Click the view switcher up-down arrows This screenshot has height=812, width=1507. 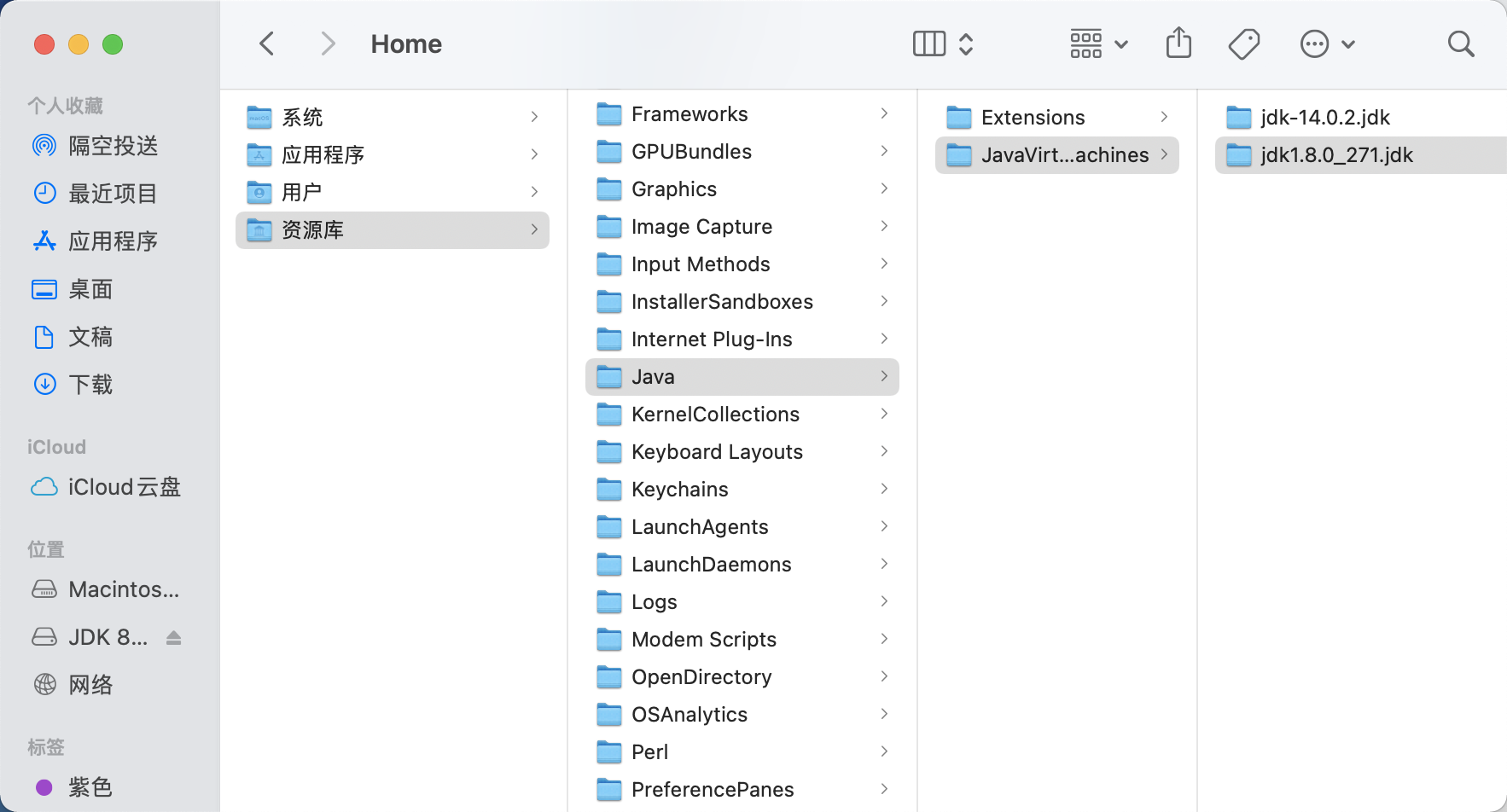[966, 43]
